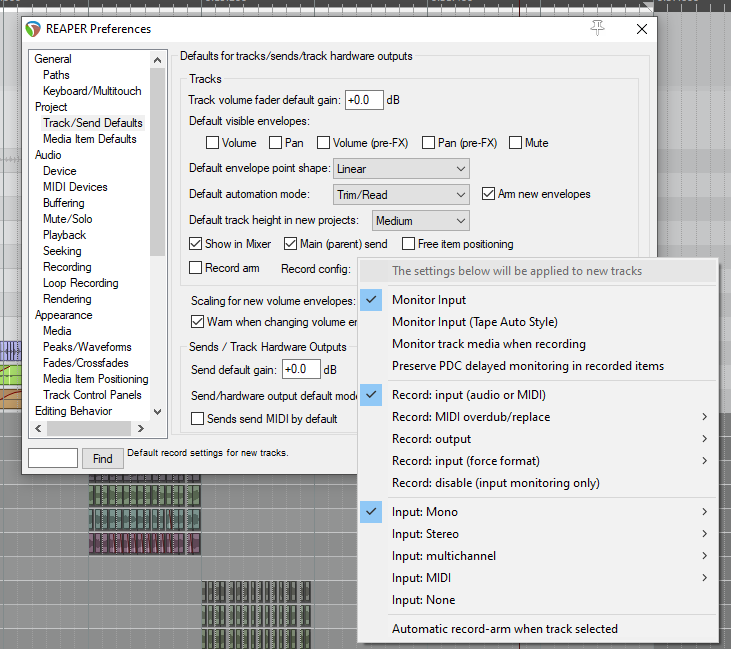Enable the Record arm checkbox
The height and width of the screenshot is (649, 731).
[x=196, y=268]
